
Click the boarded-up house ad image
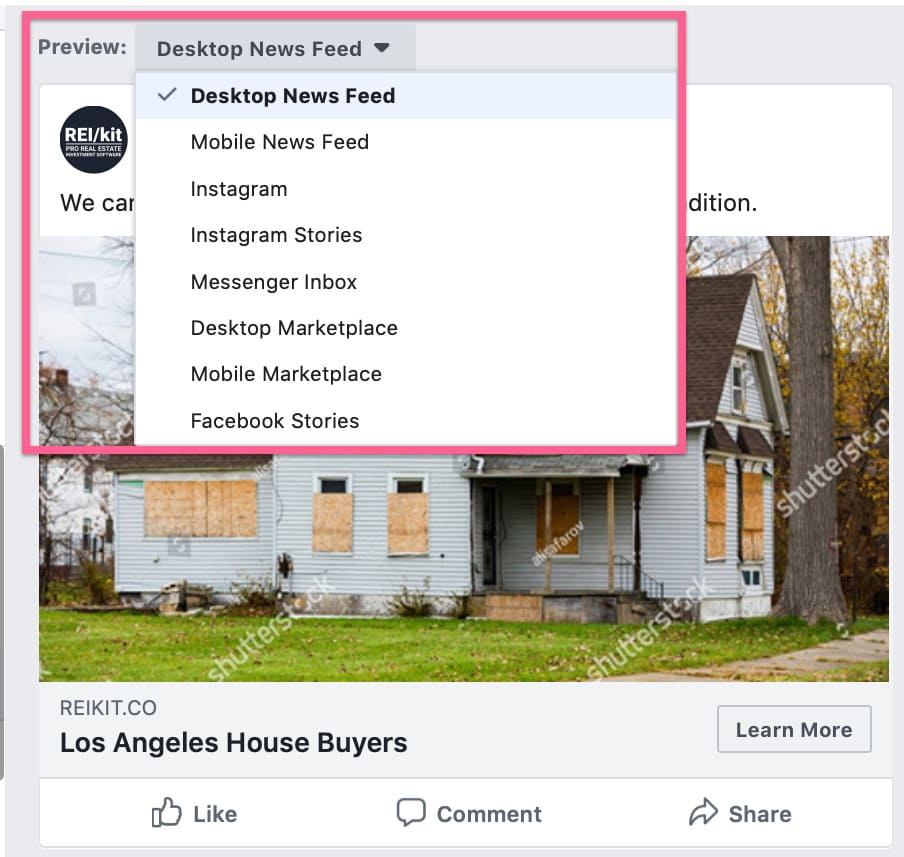464,565
